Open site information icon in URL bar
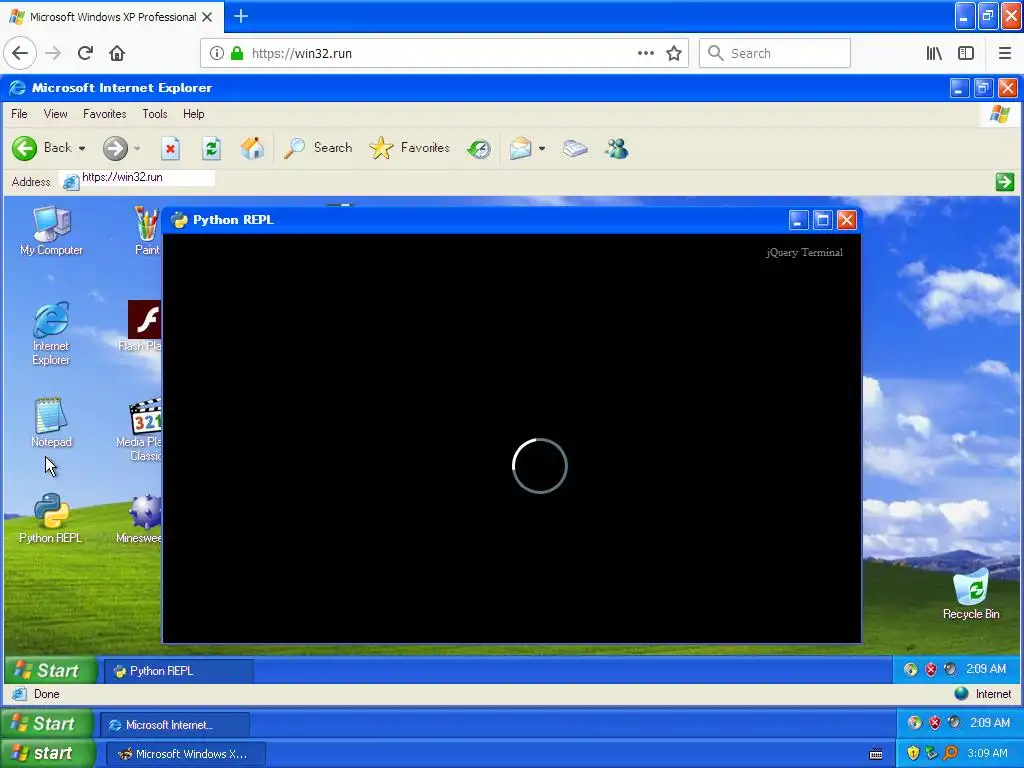 pyautogui.click(x=216, y=53)
